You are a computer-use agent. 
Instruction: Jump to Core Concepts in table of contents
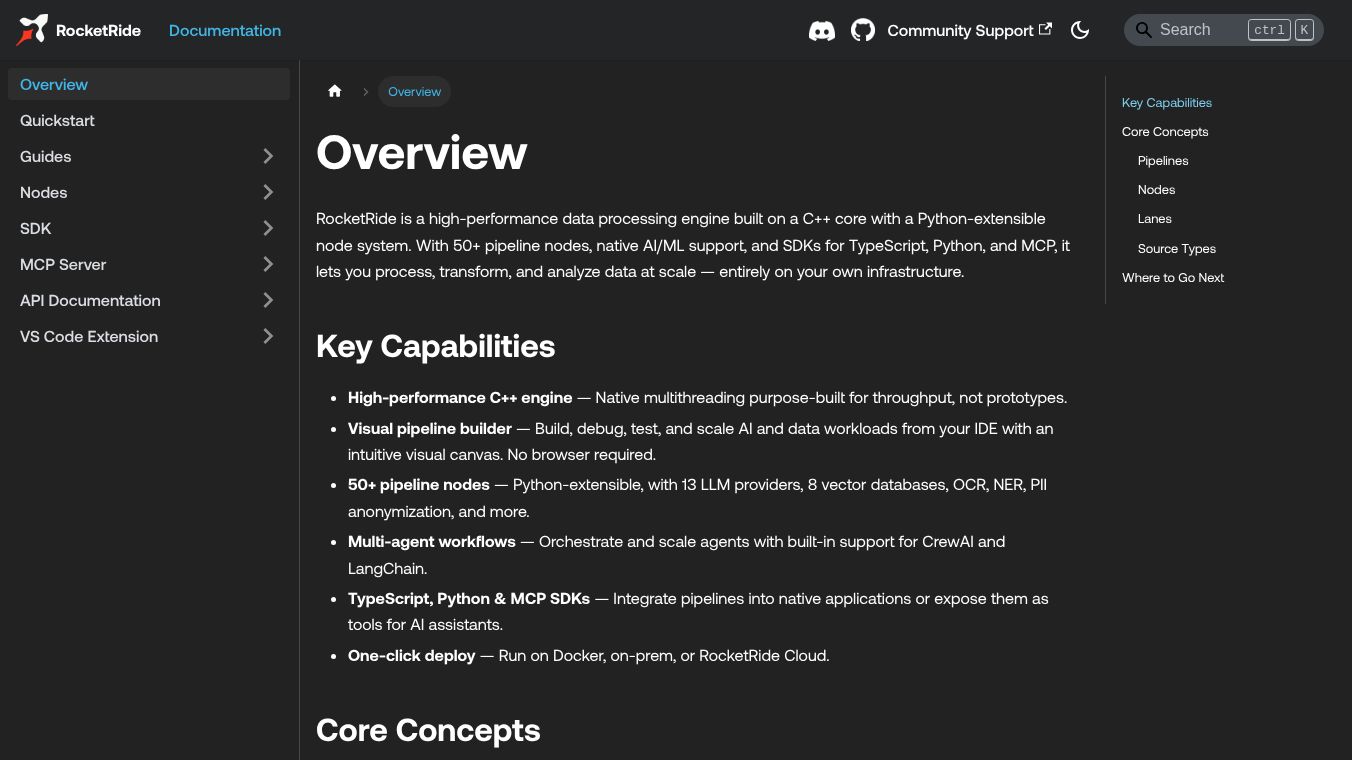[x=1165, y=132]
